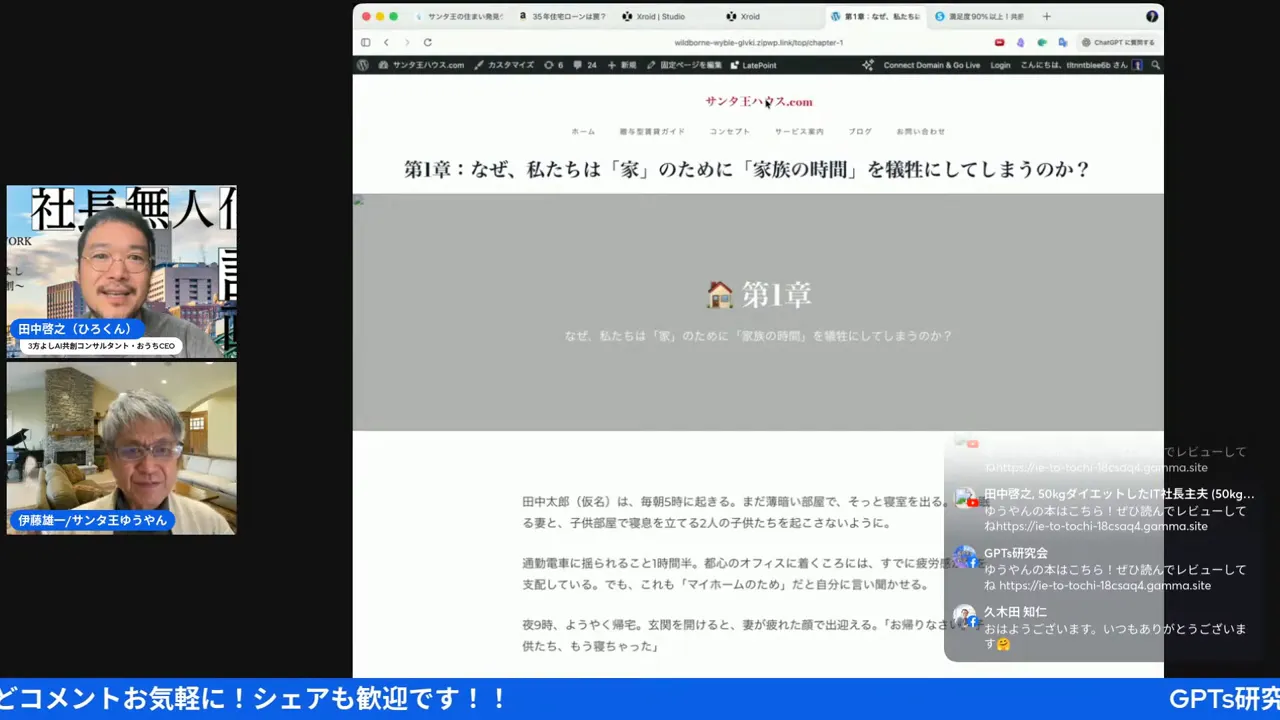This screenshot has height=720, width=1280.
Task: Open a new browser tab with plus
Action: coord(1046,16)
